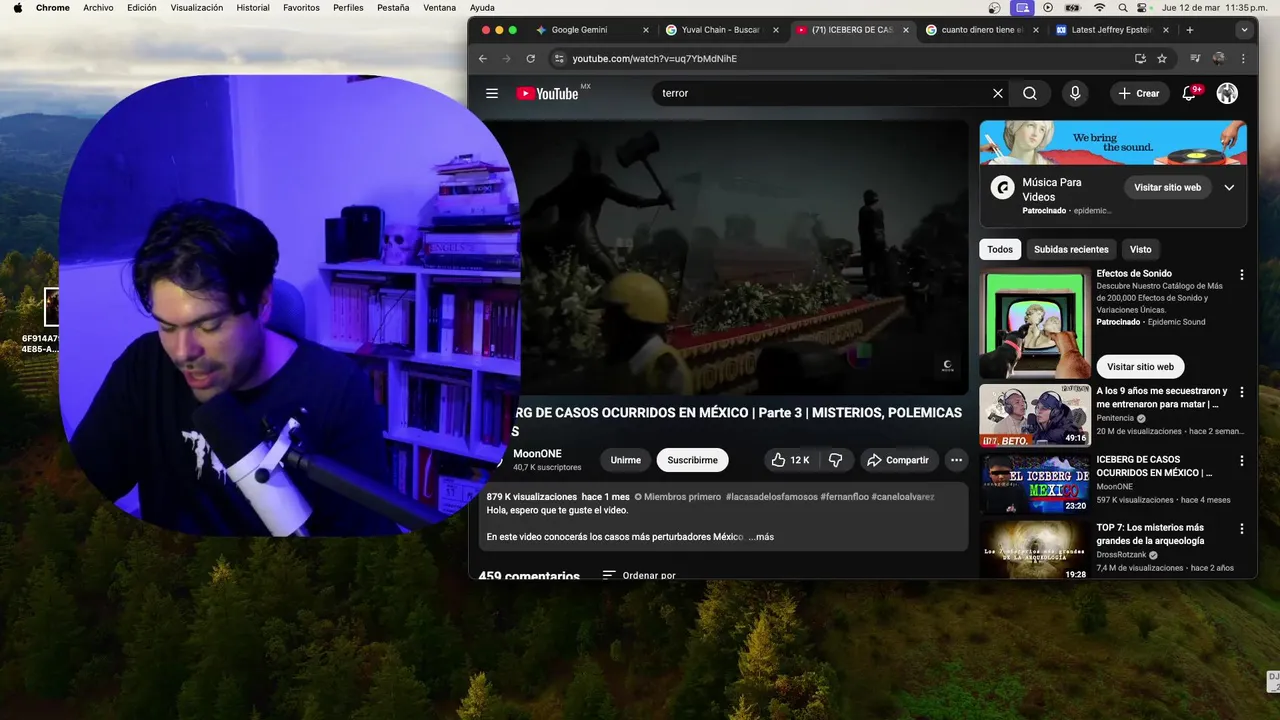Open Spotlight search in menu bar
Screen dimensions: 1280x720
pos(1122,7)
